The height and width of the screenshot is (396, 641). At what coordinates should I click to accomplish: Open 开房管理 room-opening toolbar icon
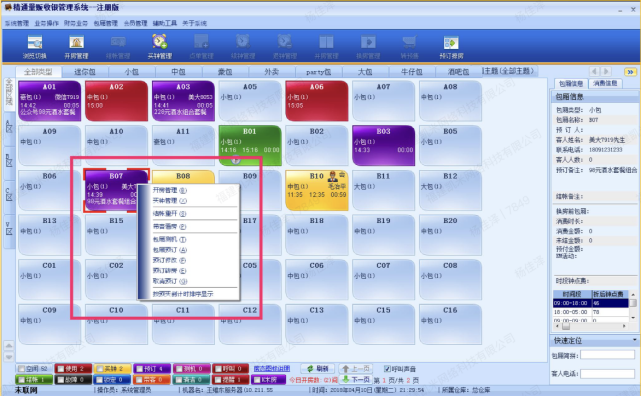tap(76, 47)
